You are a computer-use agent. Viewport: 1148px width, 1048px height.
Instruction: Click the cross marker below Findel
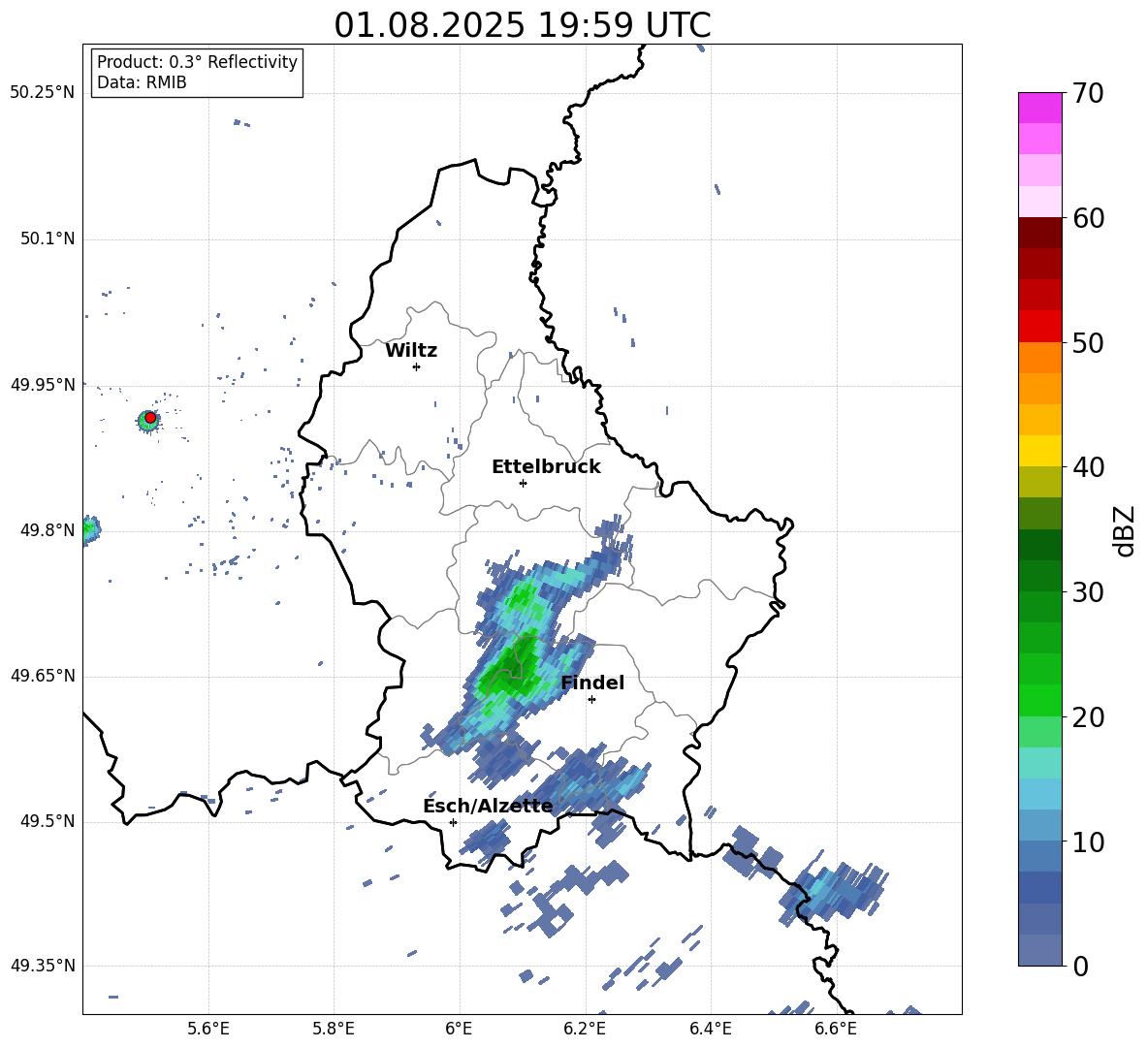(x=591, y=700)
